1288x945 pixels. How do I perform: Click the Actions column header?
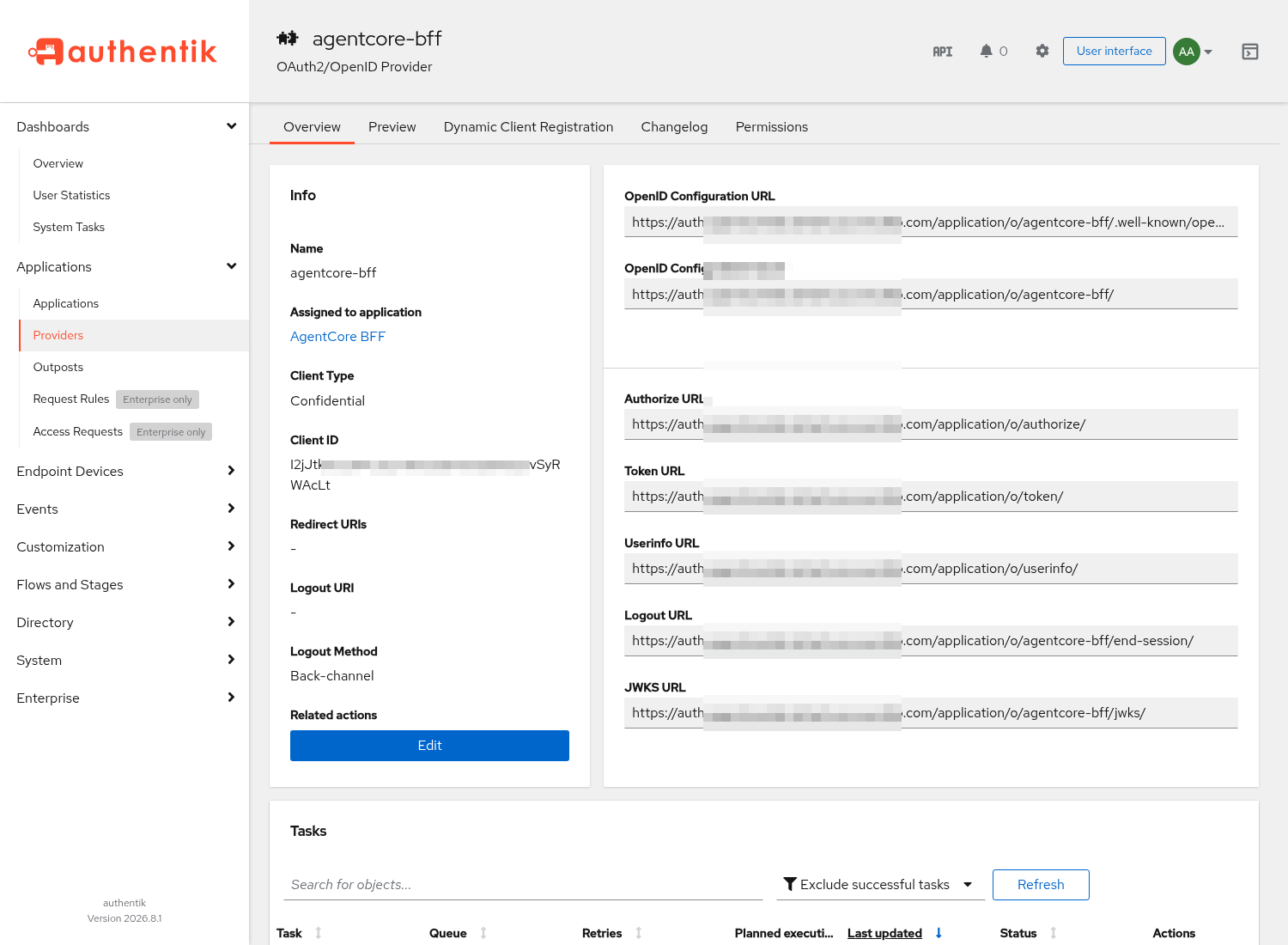[x=1174, y=933]
